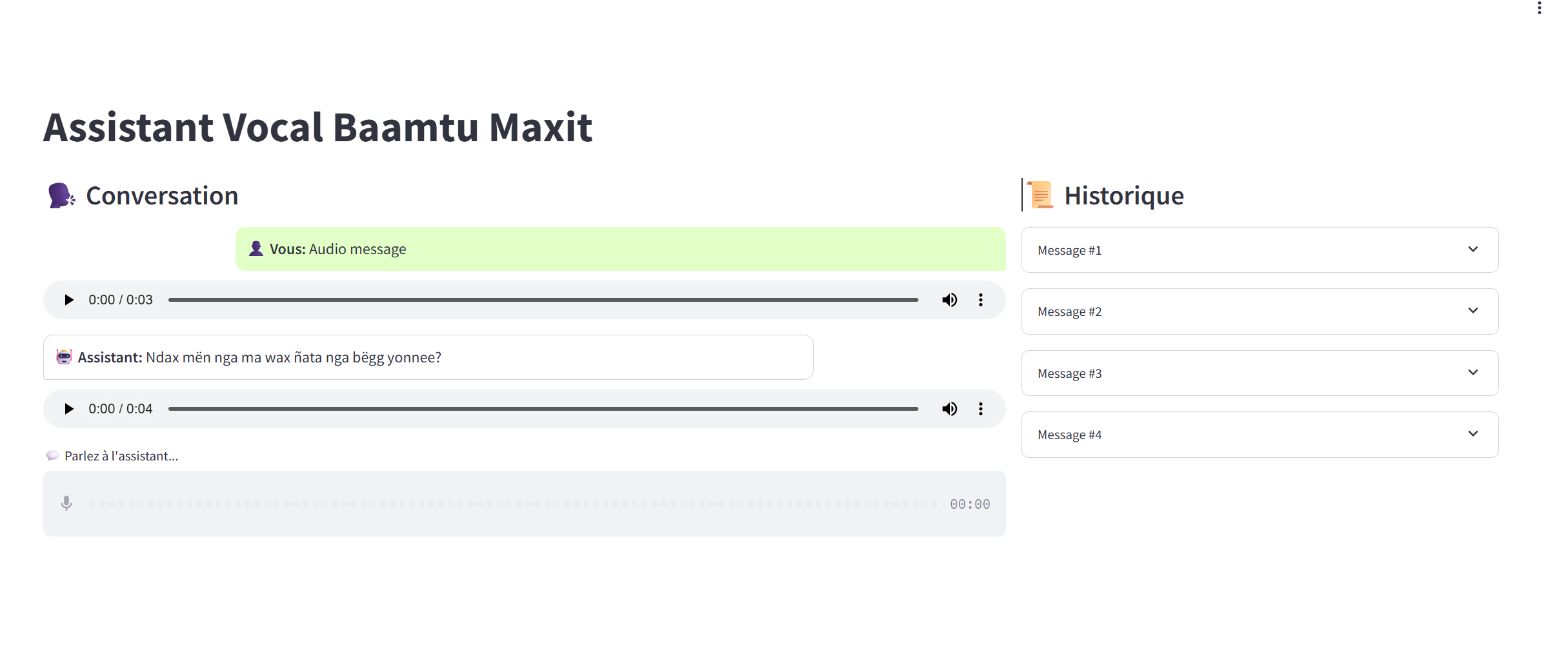Open the app menu at top right
1568x670 pixels.
click(x=1539, y=8)
